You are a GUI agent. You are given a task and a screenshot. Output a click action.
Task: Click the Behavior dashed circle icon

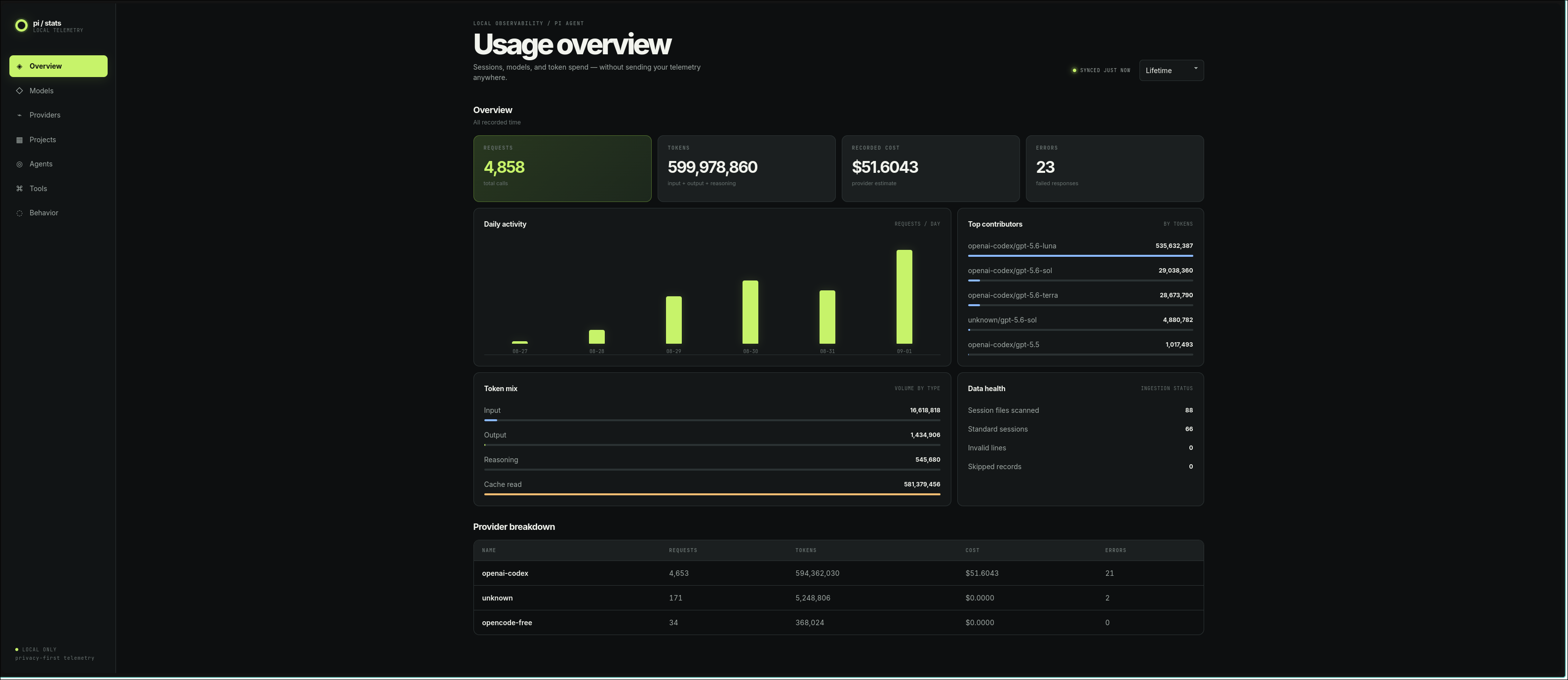19,213
